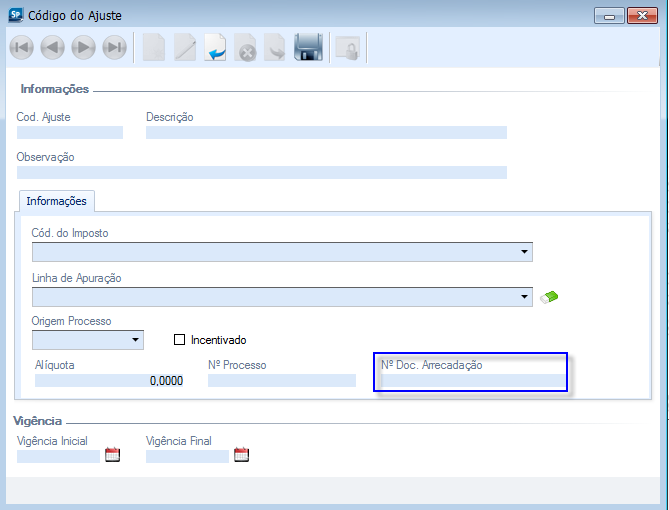Screen dimensions: 669x510
Task: Click the Descrição input field
Action: point(326,132)
